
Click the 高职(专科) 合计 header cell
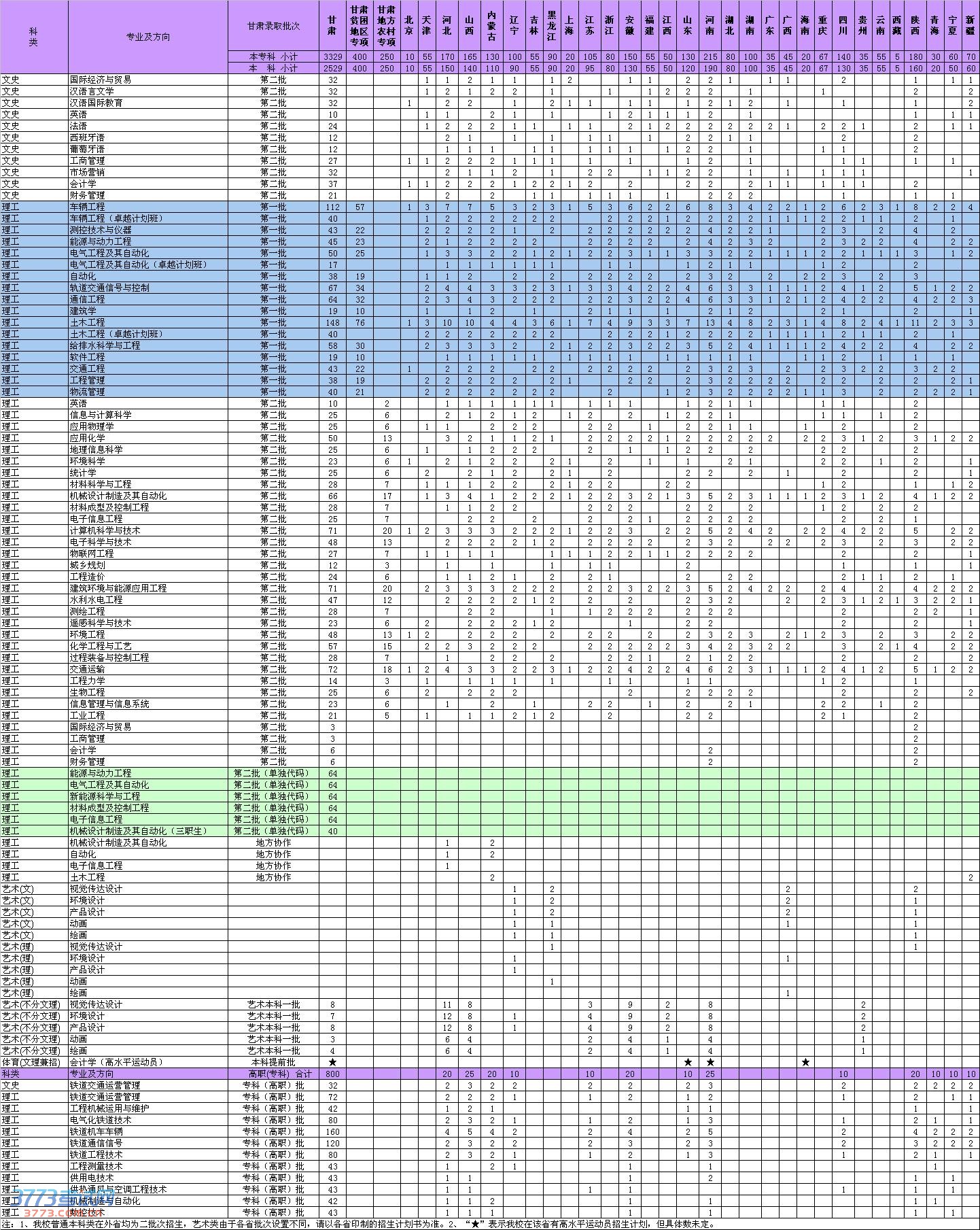click(x=280, y=1074)
